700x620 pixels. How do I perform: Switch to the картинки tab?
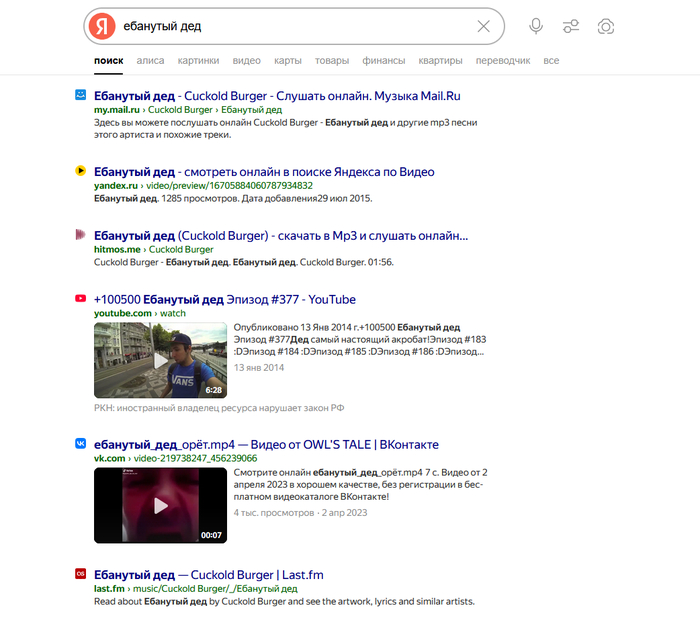[x=199, y=61]
